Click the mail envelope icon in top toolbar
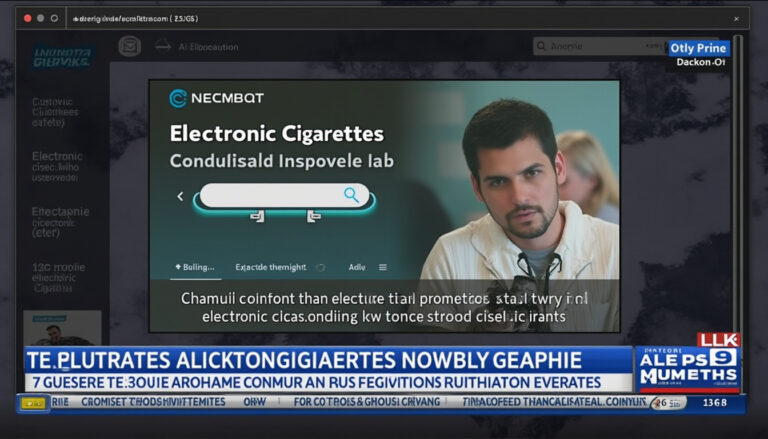 pyautogui.click(x=130, y=47)
